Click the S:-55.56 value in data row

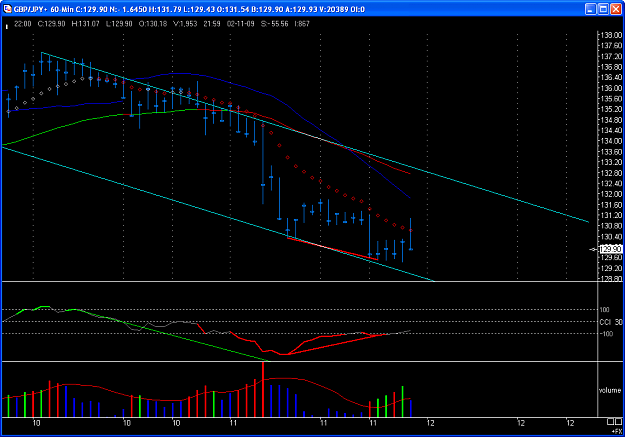(x=274, y=24)
